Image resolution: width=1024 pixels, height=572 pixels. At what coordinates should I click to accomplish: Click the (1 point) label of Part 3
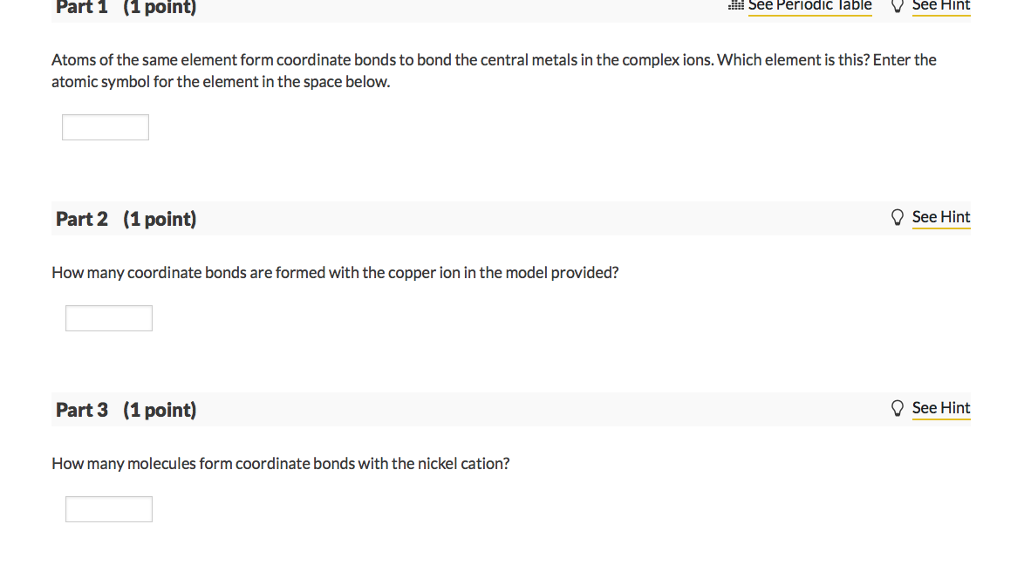tap(160, 410)
